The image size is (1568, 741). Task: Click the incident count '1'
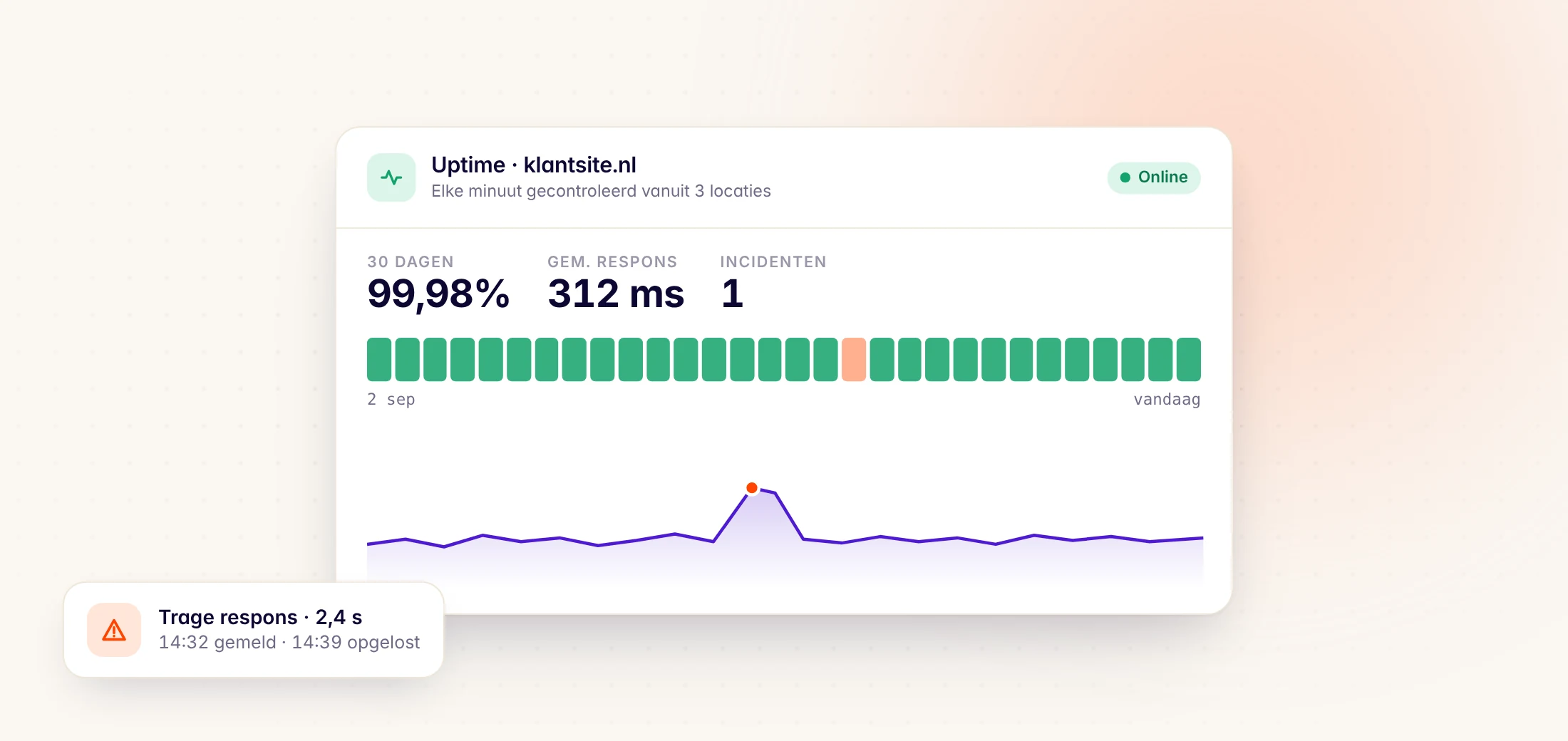click(x=732, y=294)
